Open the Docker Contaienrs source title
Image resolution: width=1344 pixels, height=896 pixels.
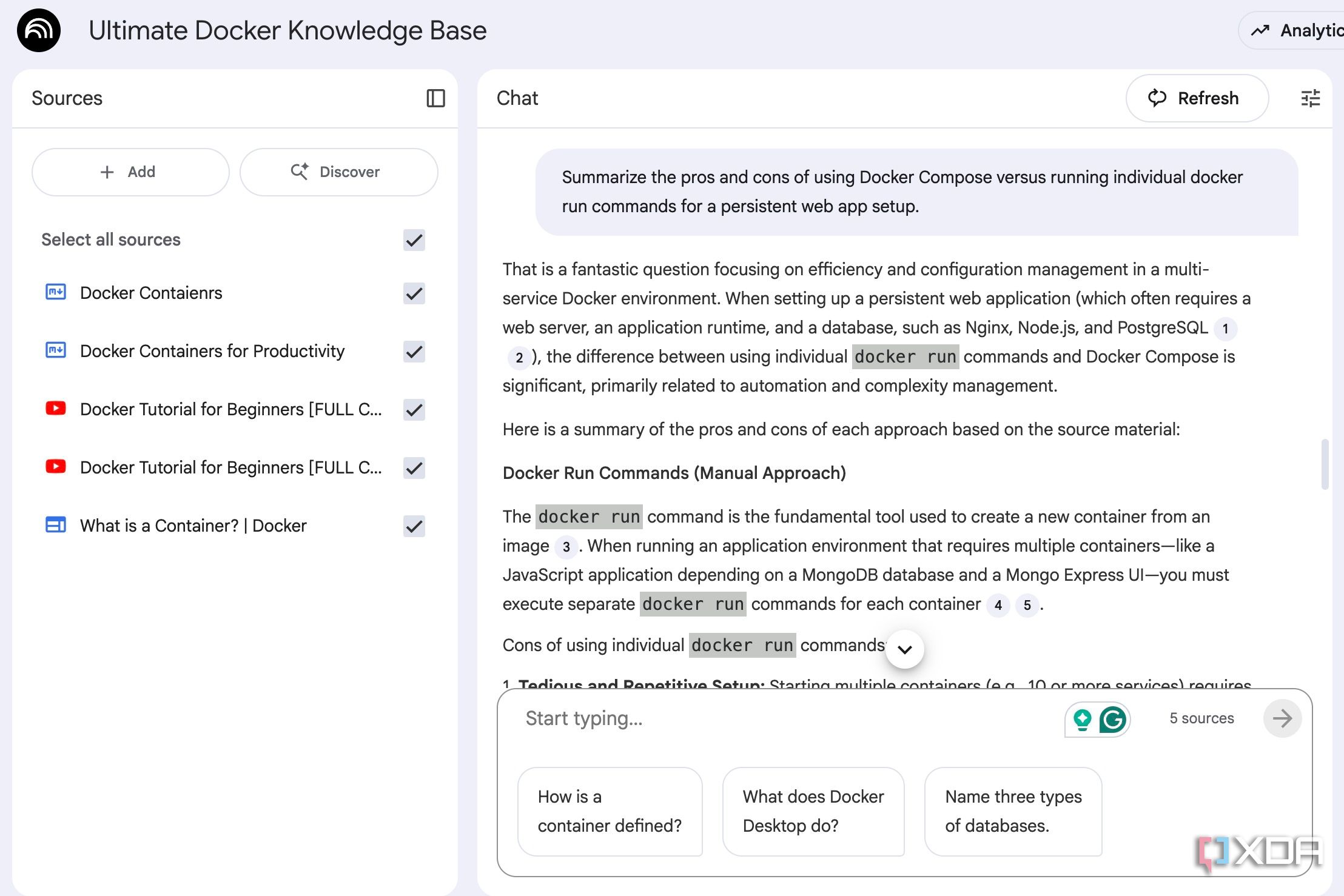[151, 293]
